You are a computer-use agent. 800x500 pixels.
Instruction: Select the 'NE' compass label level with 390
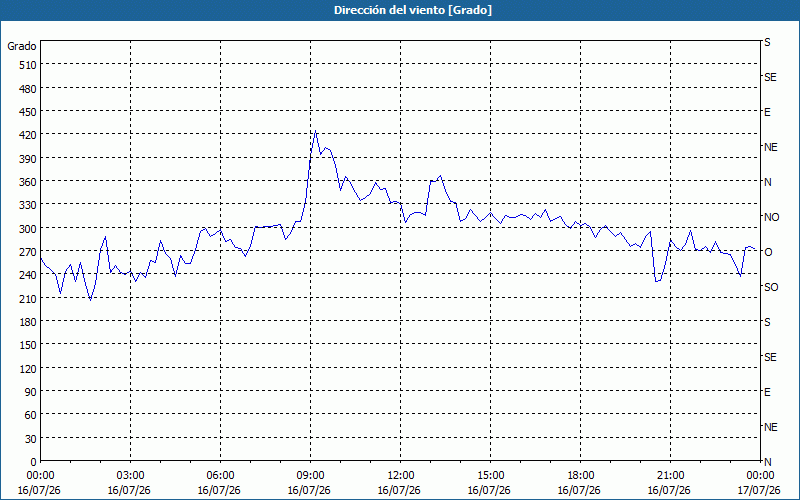(x=770, y=147)
